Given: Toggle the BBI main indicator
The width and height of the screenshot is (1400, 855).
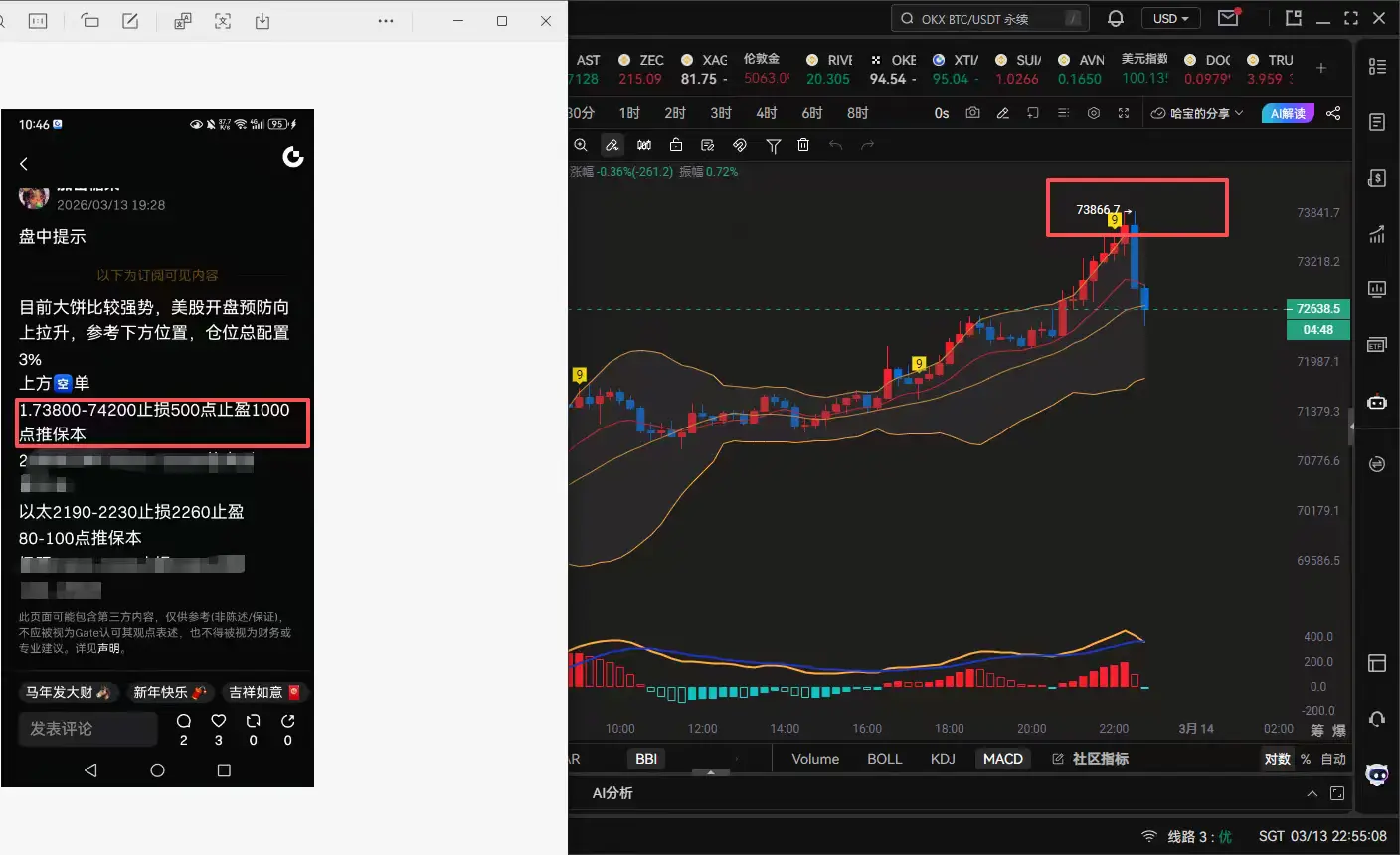Looking at the screenshot, I should click(x=646, y=759).
